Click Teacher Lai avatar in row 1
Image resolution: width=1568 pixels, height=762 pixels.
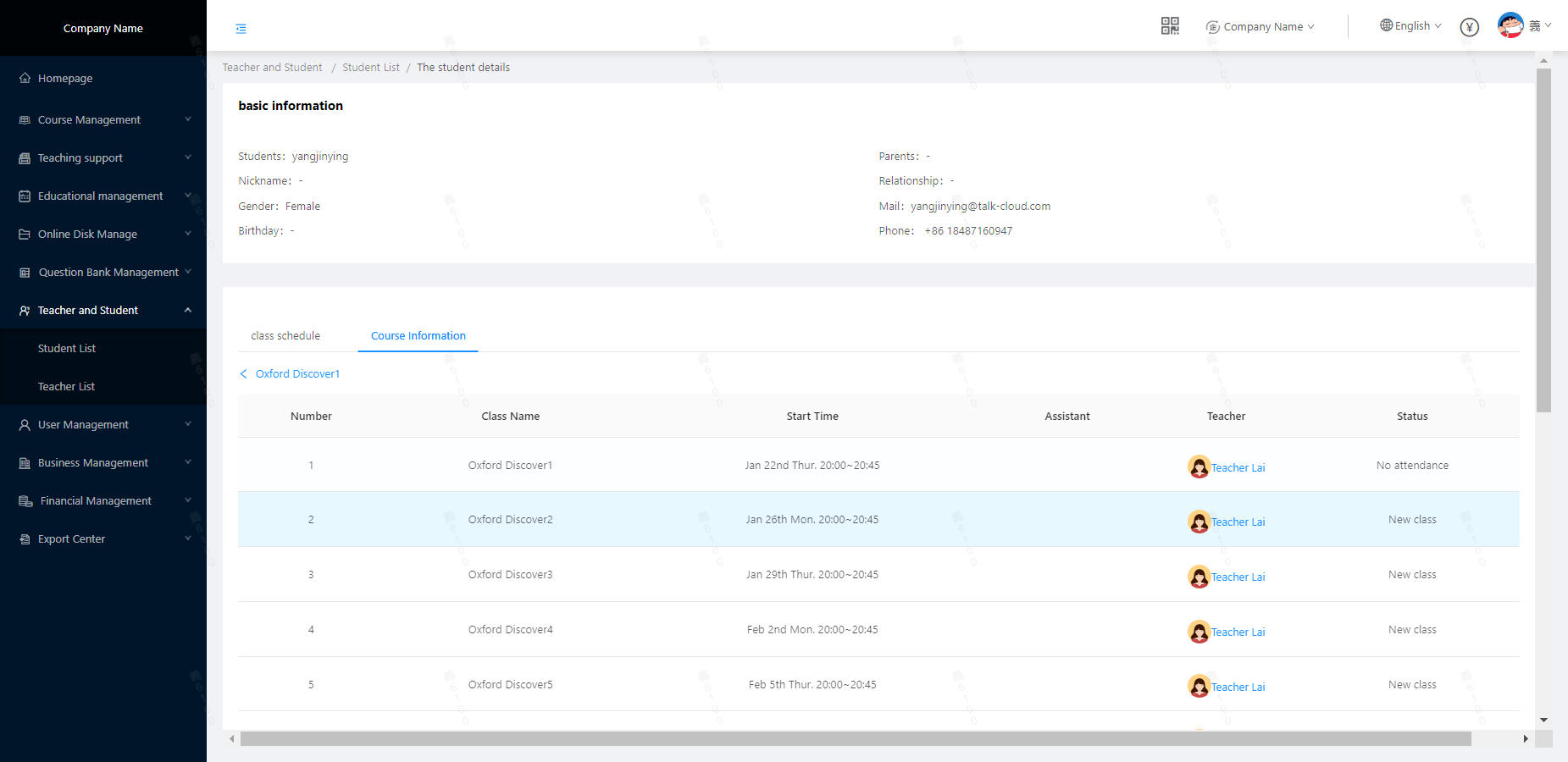pyautogui.click(x=1199, y=467)
